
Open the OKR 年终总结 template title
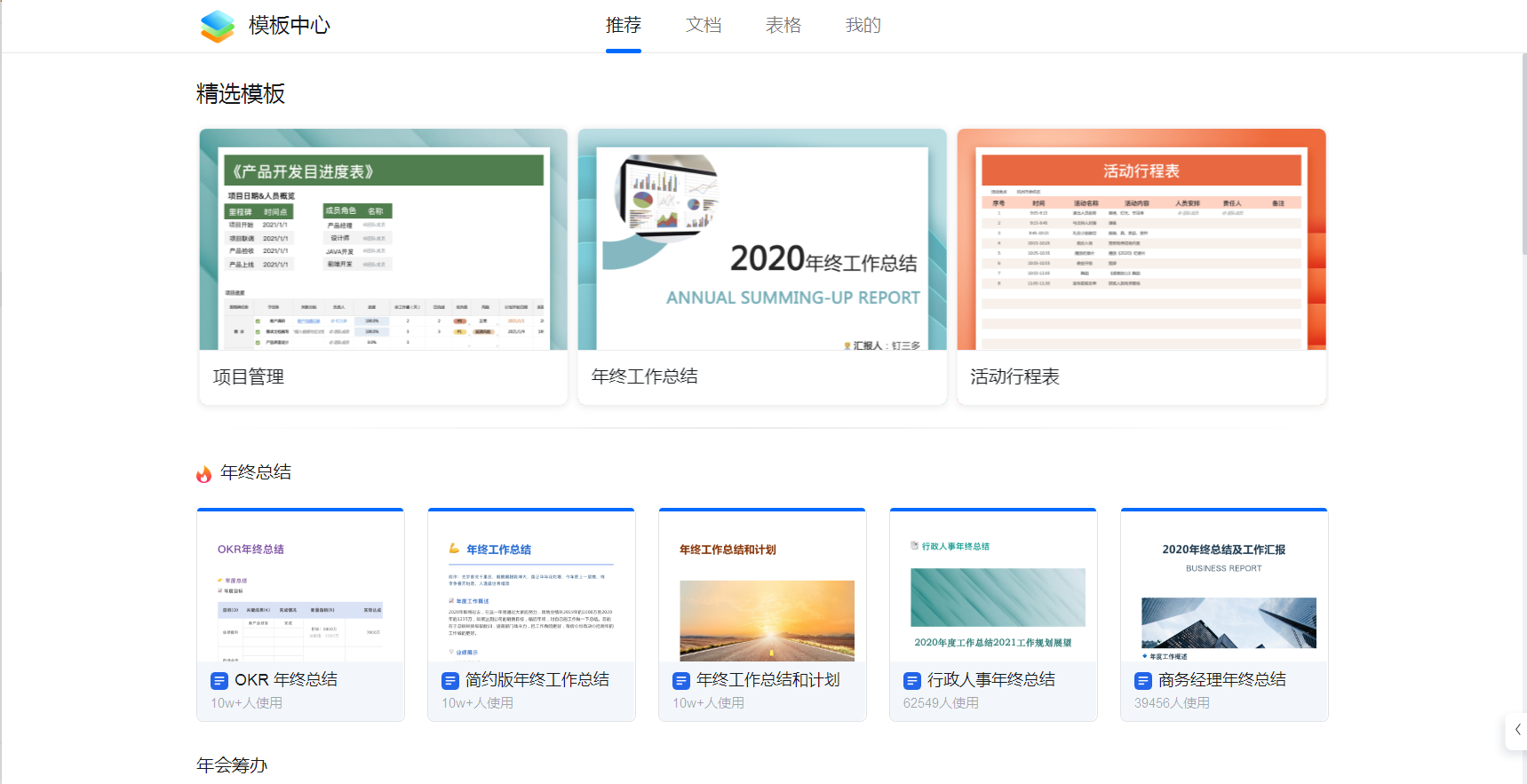pyautogui.click(x=286, y=679)
